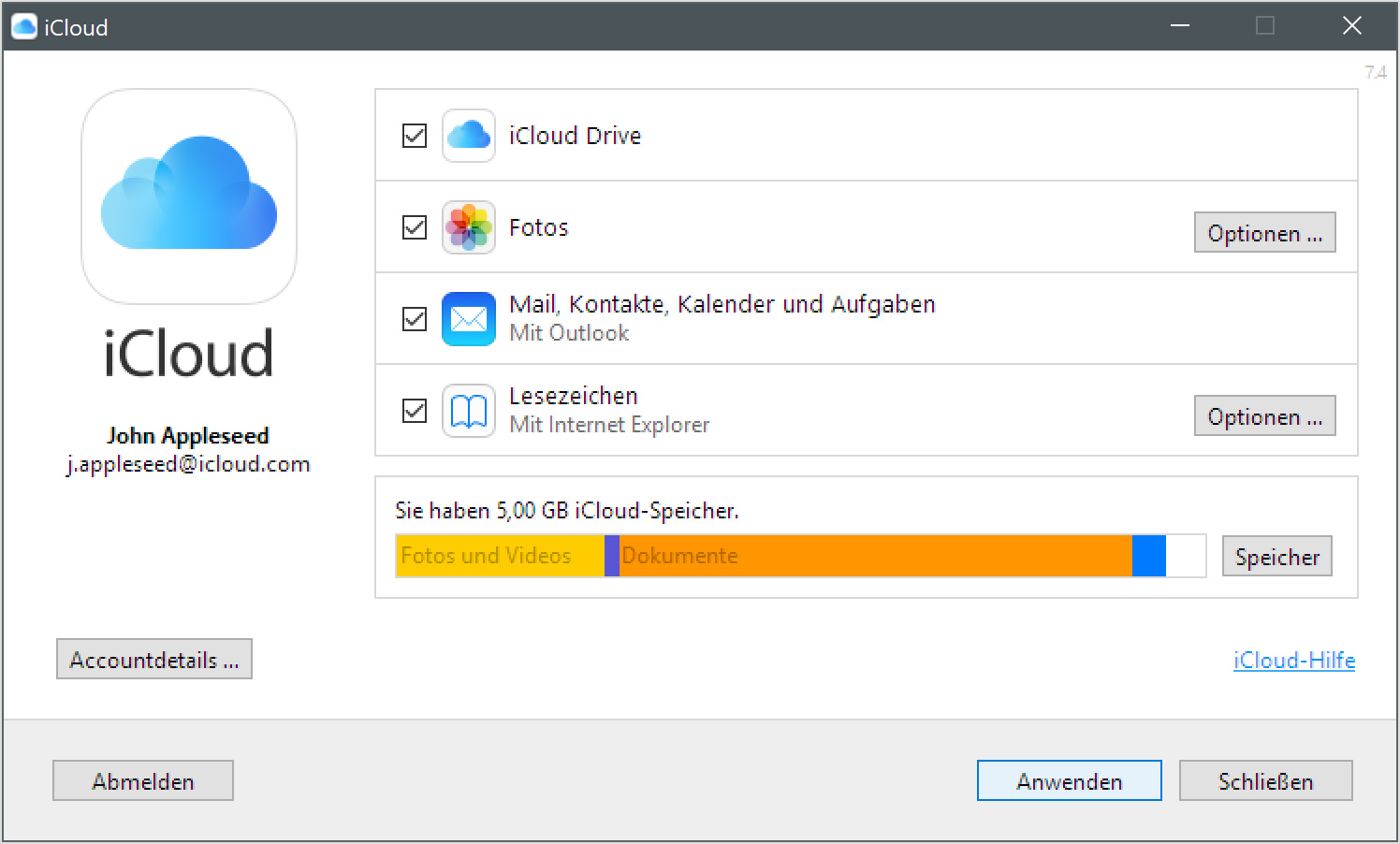
Task: Open Optionen for Lesezeichen
Action: pos(1265,416)
